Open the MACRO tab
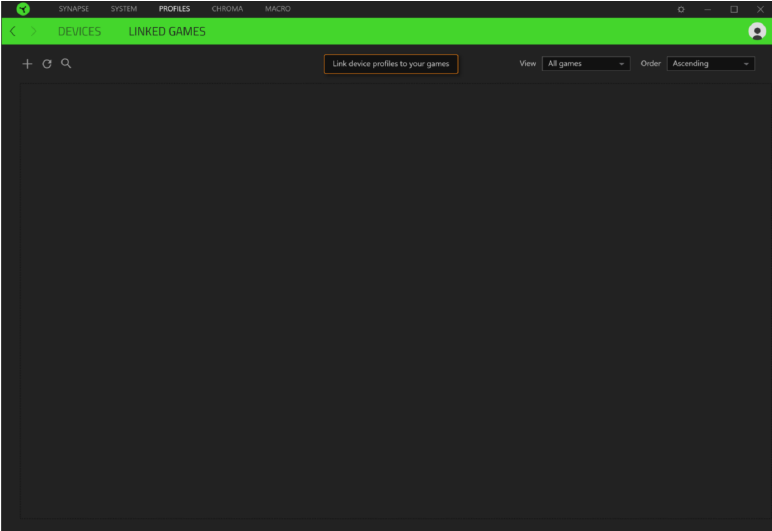 278,9
